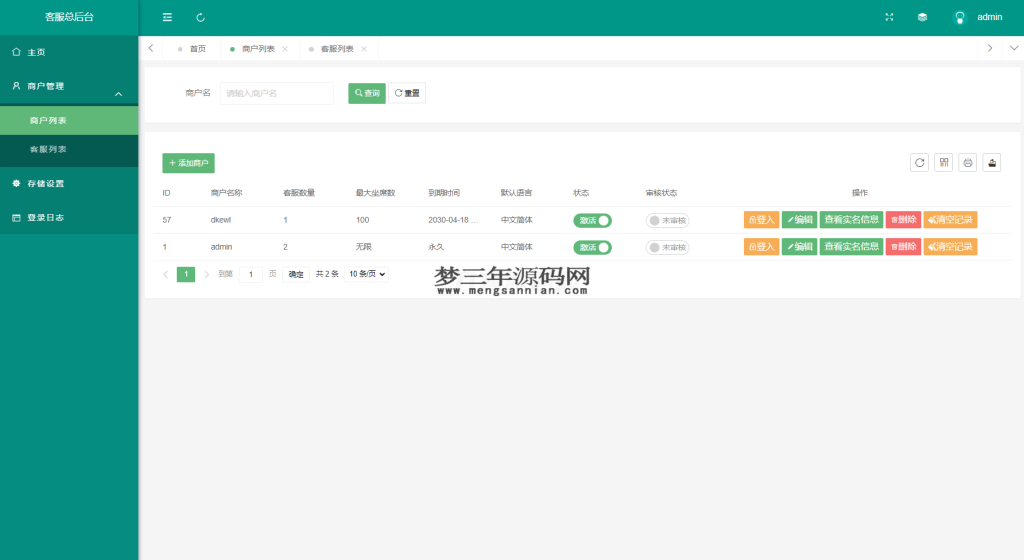Click 查看实名信息 for merchant dkewl
1024x560 pixels.
pos(851,220)
